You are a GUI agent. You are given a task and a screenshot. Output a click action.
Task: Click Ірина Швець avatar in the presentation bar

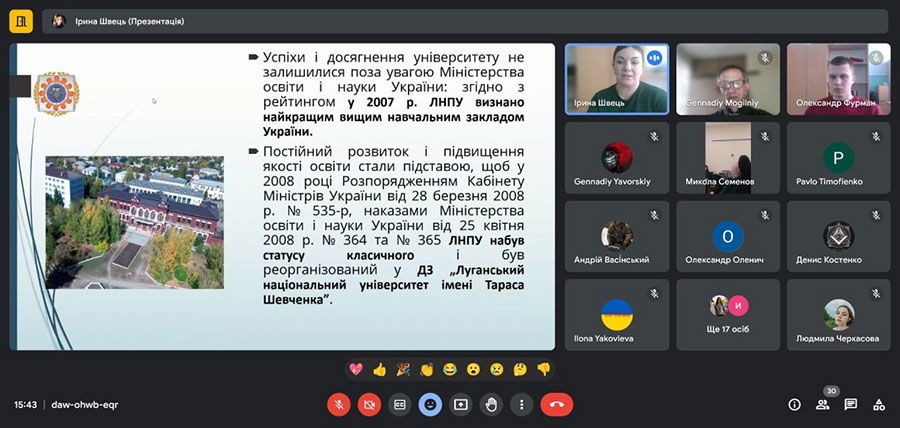59,21
